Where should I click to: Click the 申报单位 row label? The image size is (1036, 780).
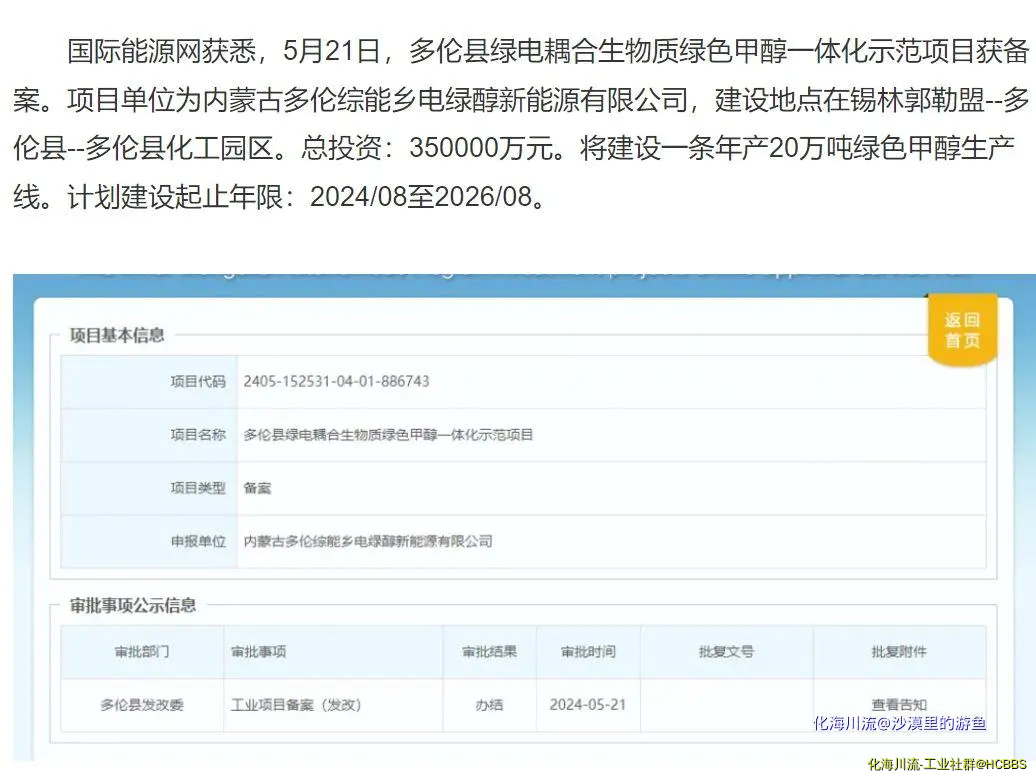[x=198, y=542]
